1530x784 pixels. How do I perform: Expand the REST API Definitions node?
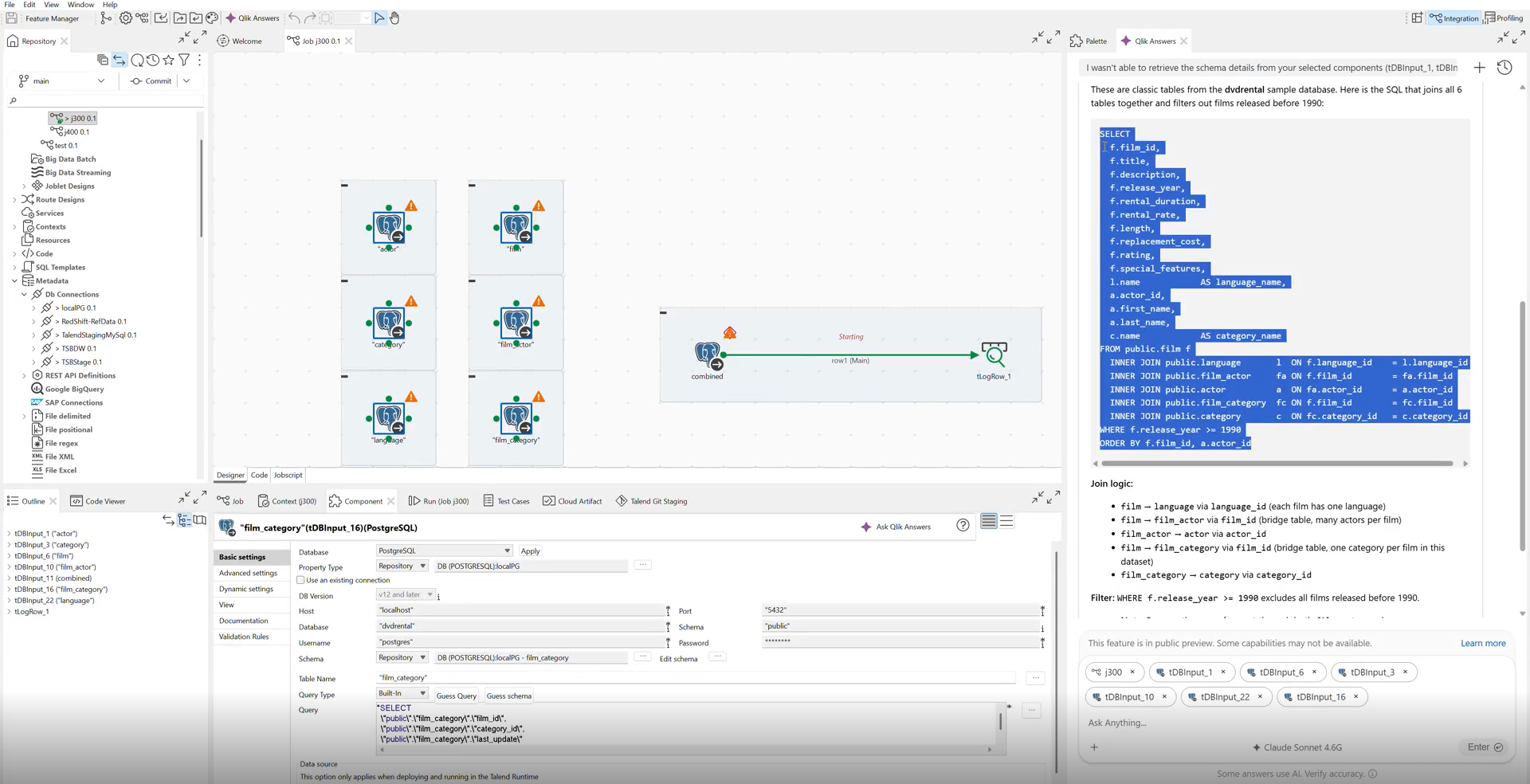[x=24, y=375]
